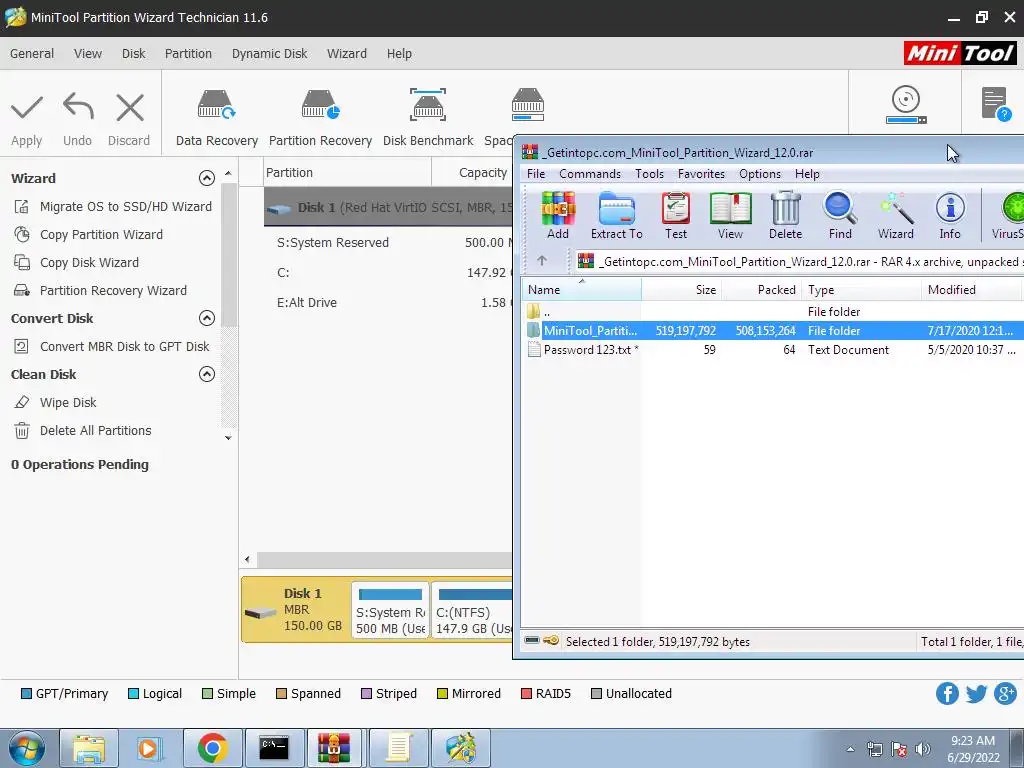Image resolution: width=1024 pixels, height=768 pixels.
Task: Select the parent '..' folder entry
Action: 774,312
